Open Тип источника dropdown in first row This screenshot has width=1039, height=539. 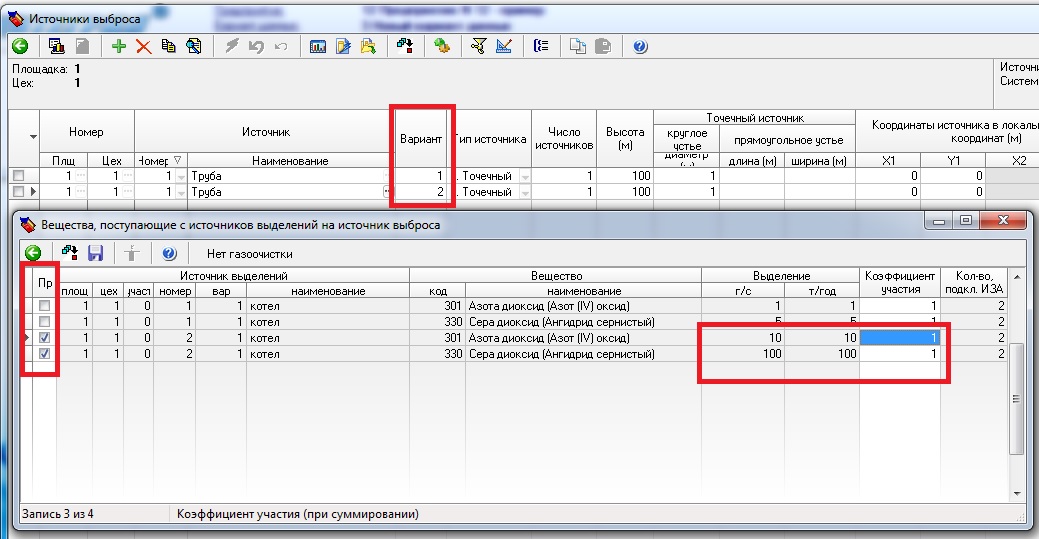coord(524,176)
